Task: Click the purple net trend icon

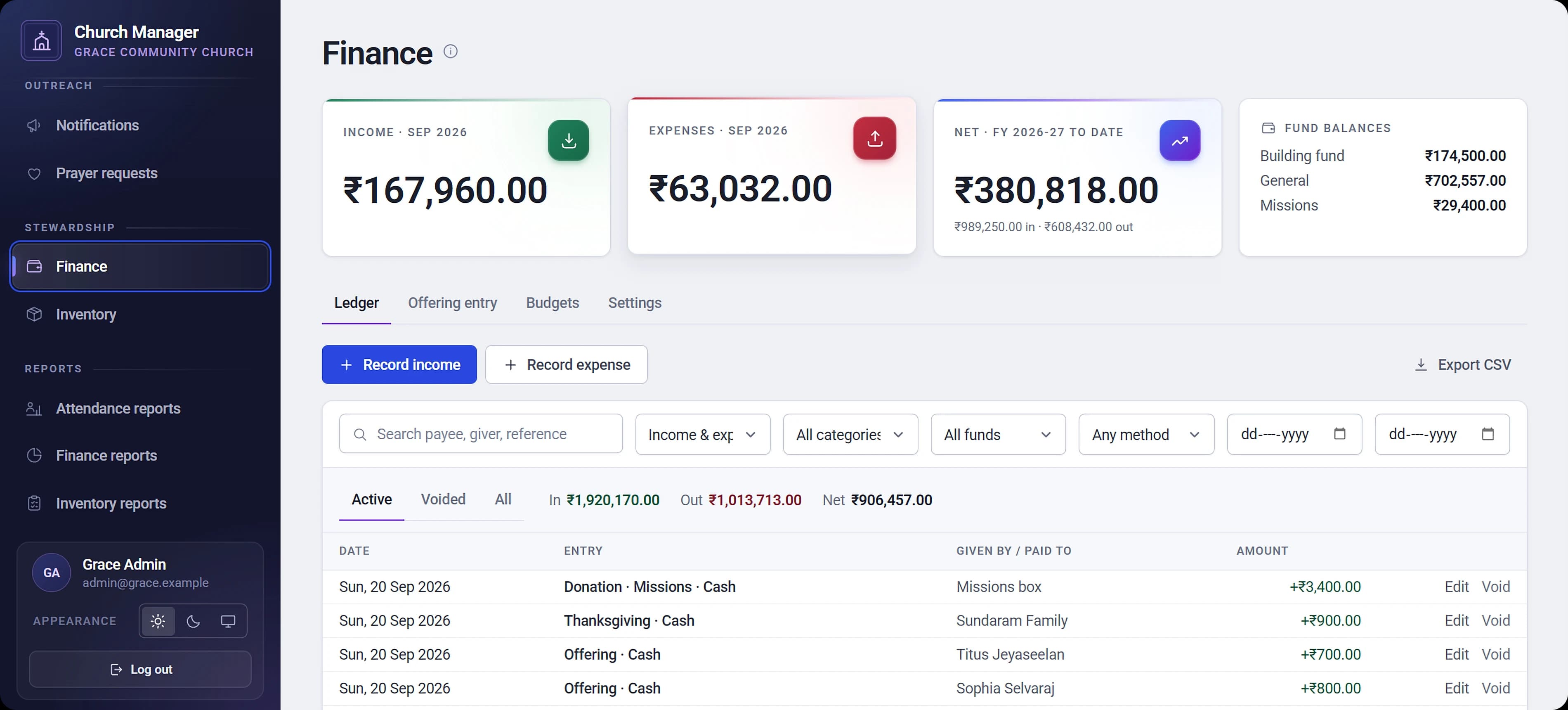Action: pyautogui.click(x=1180, y=141)
